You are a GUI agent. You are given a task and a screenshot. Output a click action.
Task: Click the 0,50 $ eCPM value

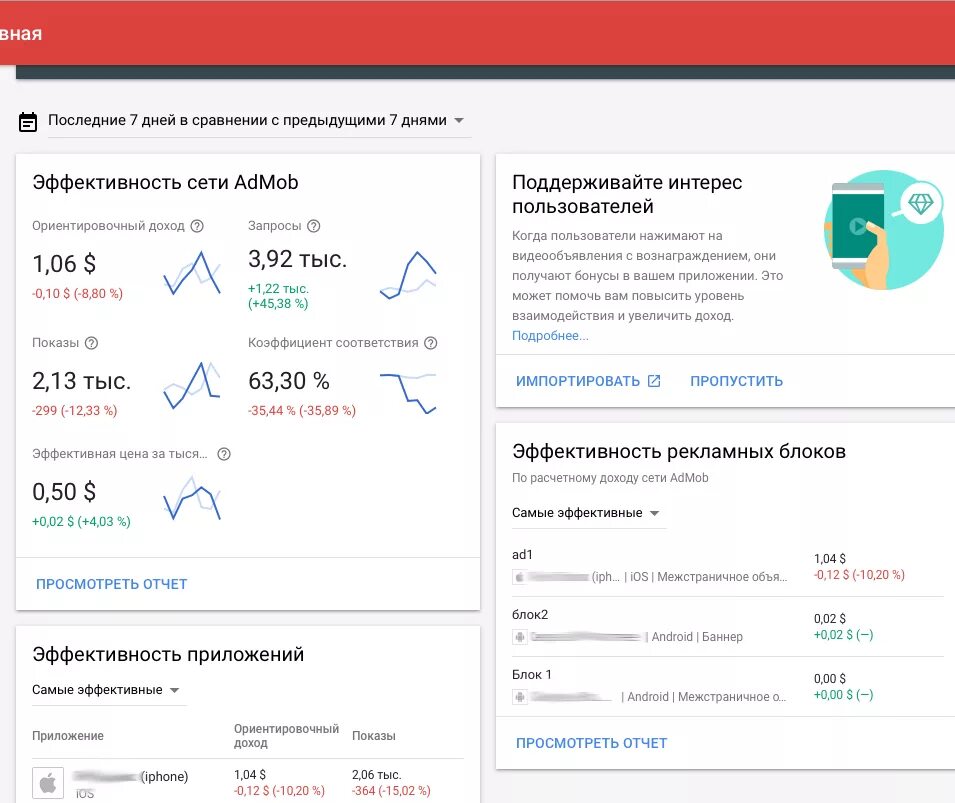[64, 492]
